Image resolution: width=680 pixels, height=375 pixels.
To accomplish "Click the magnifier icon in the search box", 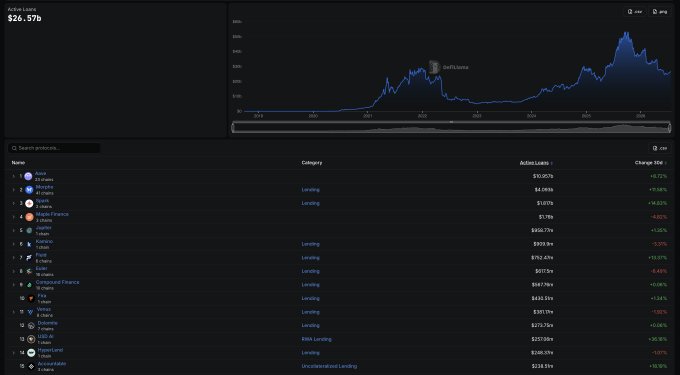I will [x=14, y=148].
